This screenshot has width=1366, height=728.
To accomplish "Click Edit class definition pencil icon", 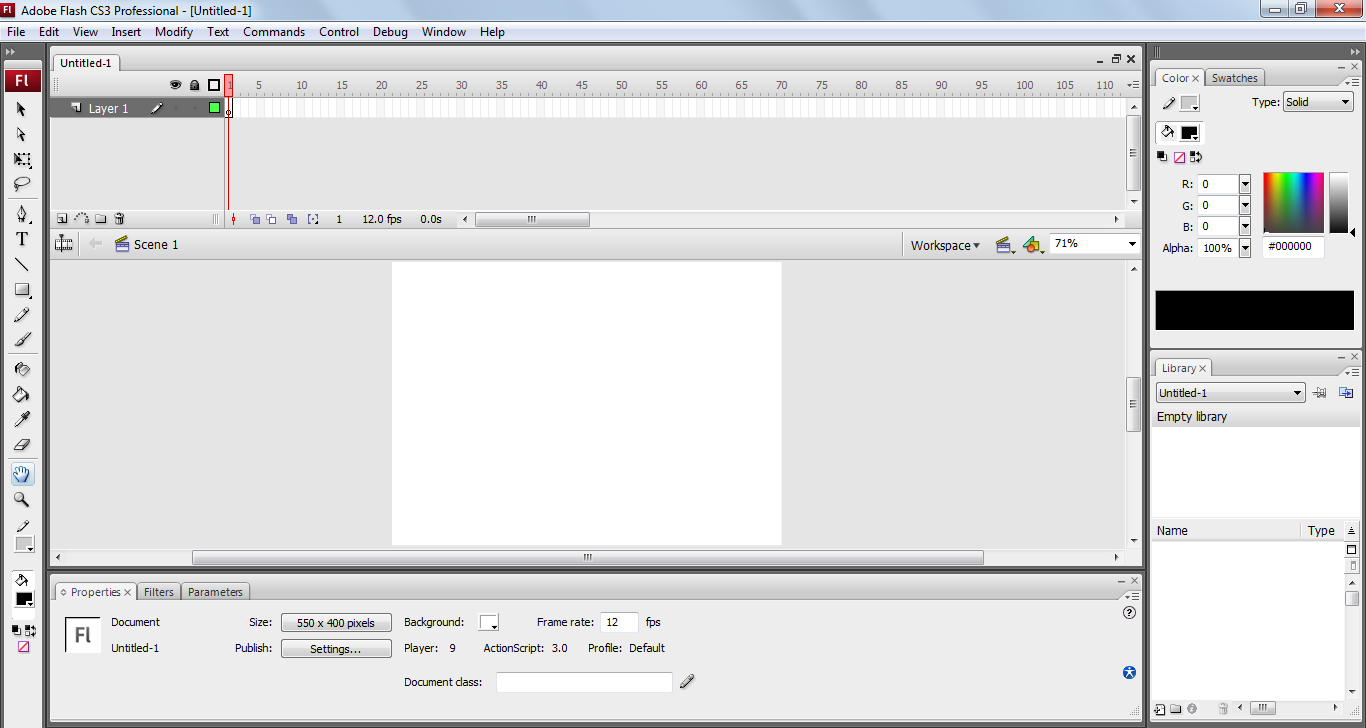I will pyautogui.click(x=687, y=682).
